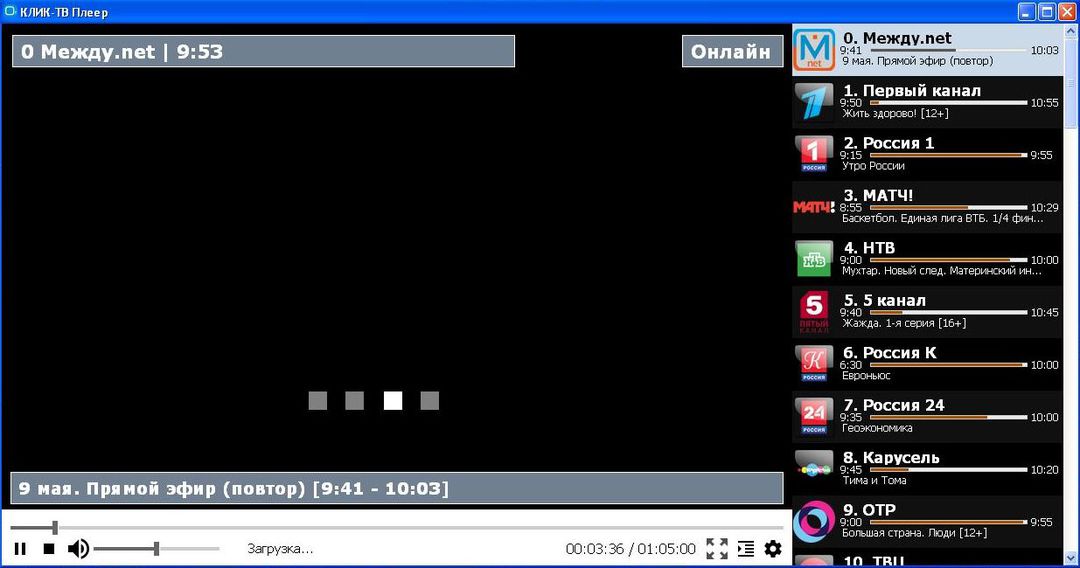
Task: Close the КЛИК-ТВ Плеер window
Action: 1067,12
